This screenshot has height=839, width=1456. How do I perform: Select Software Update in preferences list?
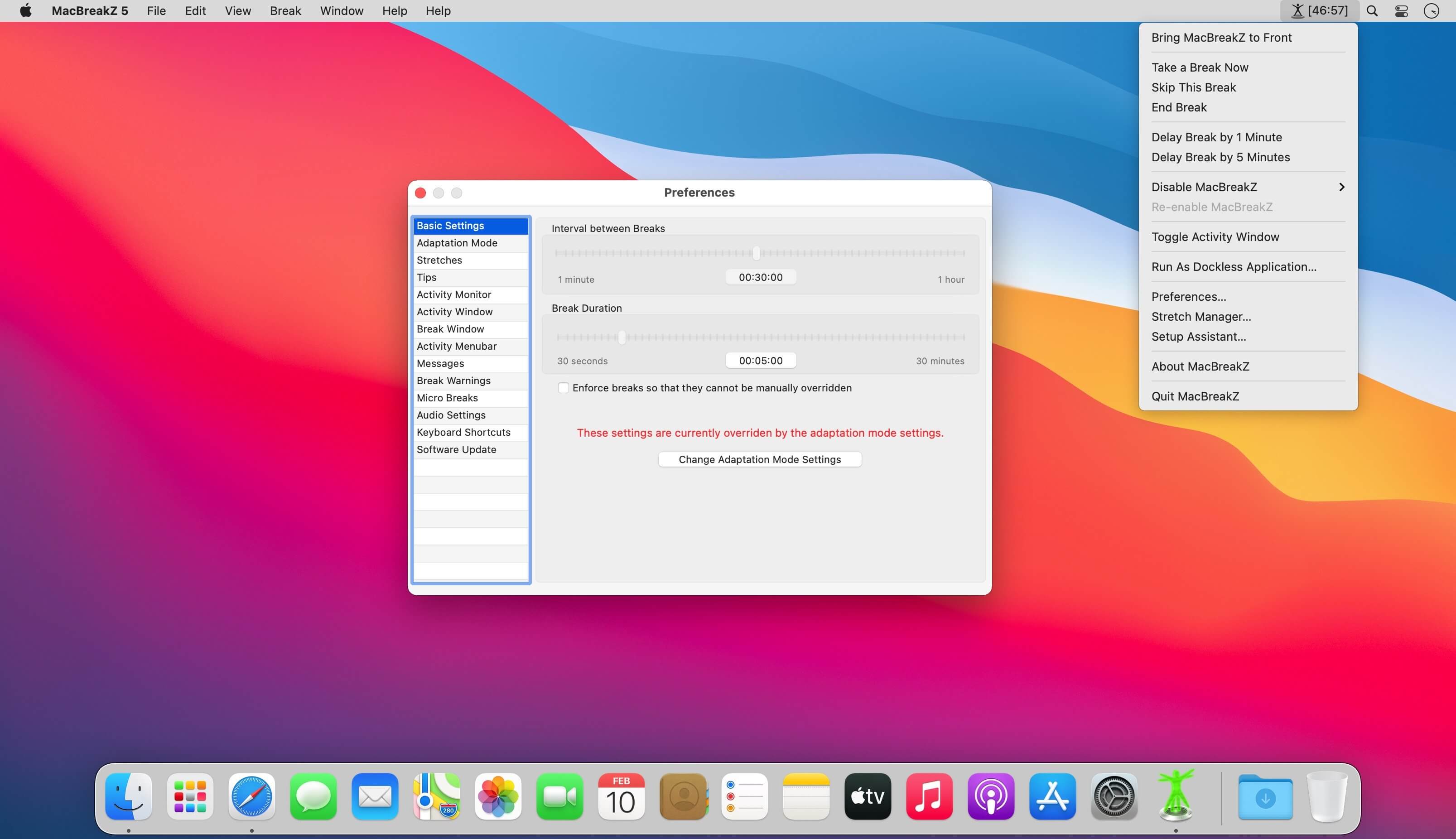471,450
